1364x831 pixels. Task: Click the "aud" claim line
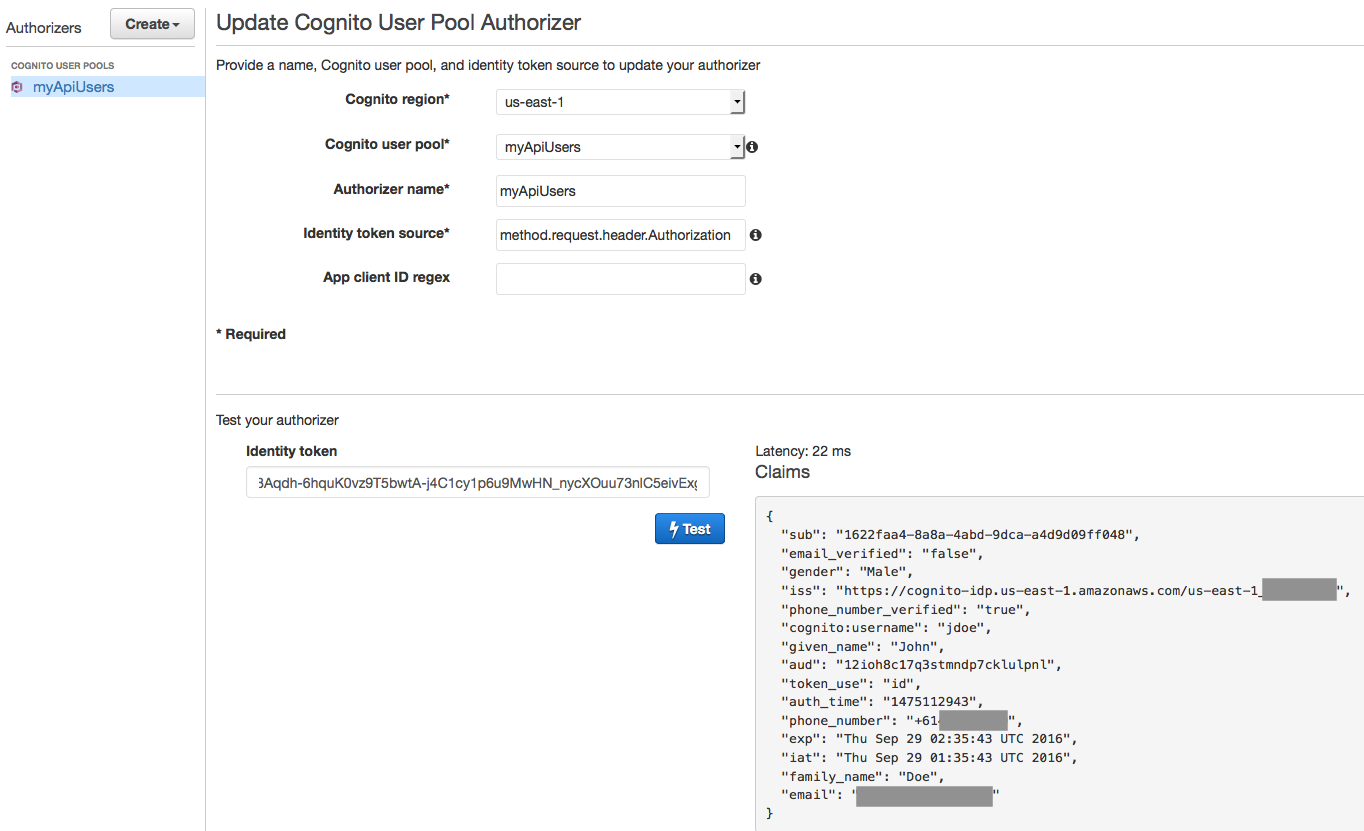coord(922,665)
